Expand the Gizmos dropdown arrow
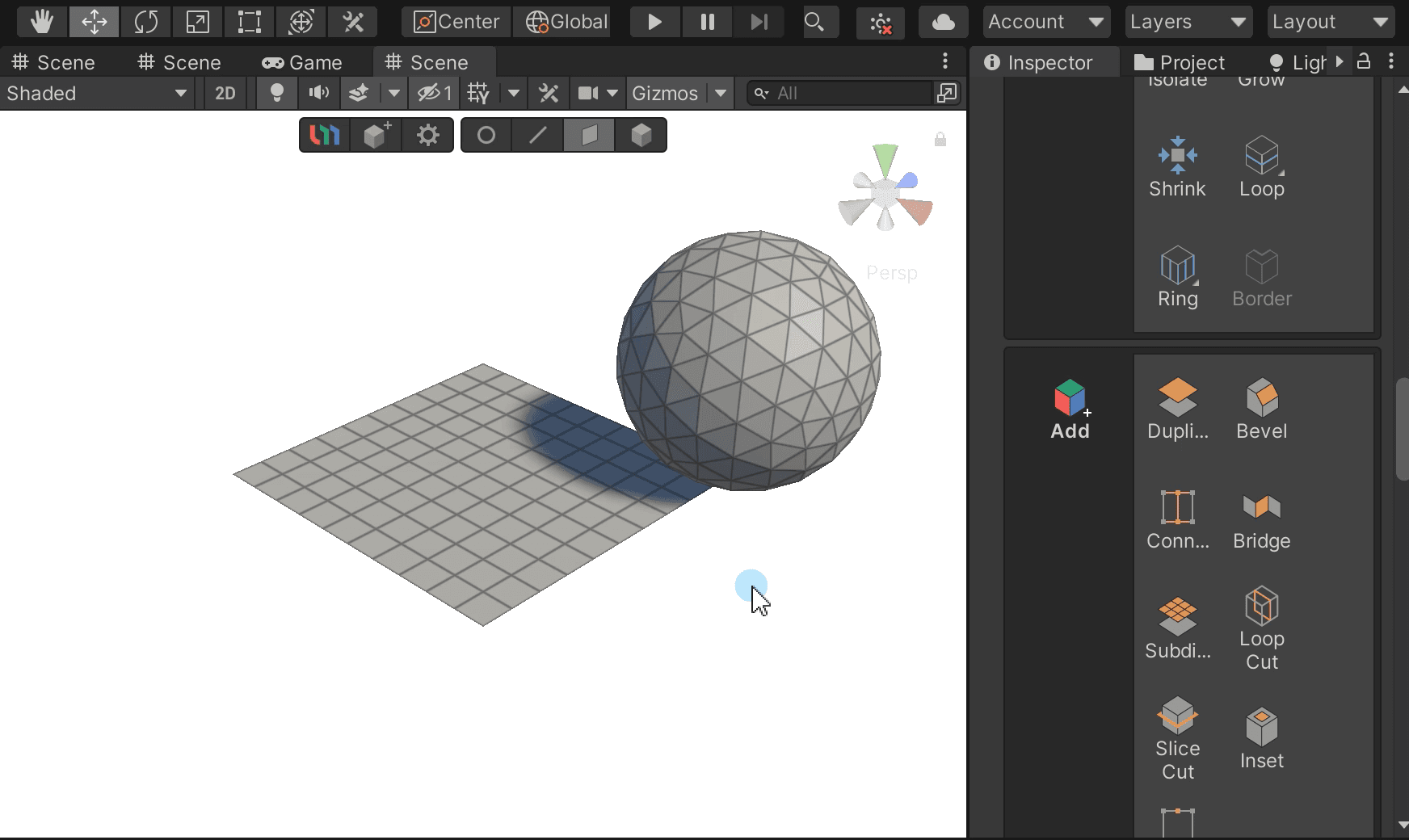Image resolution: width=1409 pixels, height=840 pixels. 720,93
